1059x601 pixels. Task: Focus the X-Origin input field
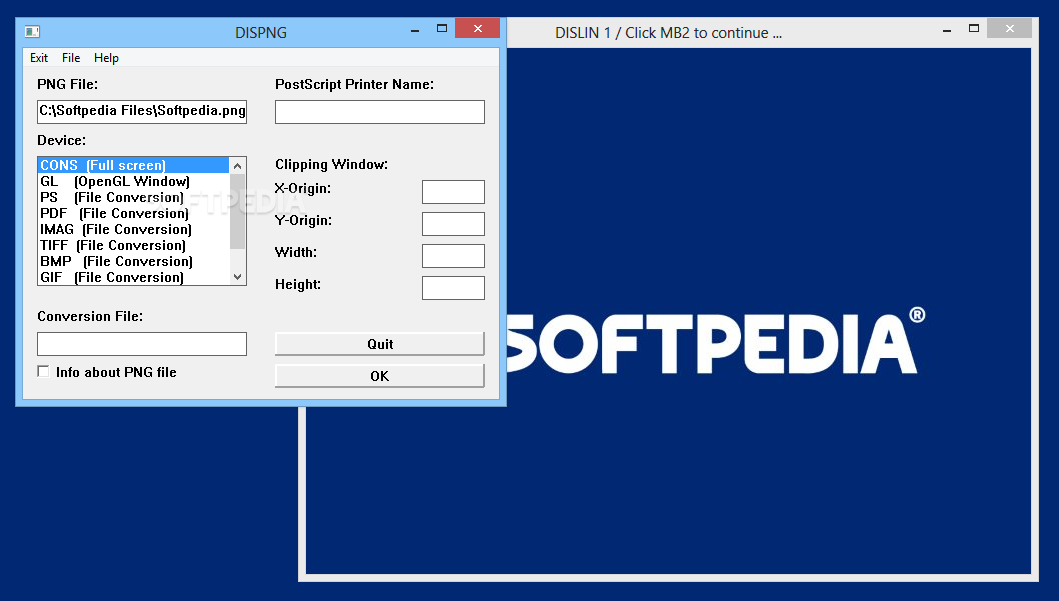453,192
